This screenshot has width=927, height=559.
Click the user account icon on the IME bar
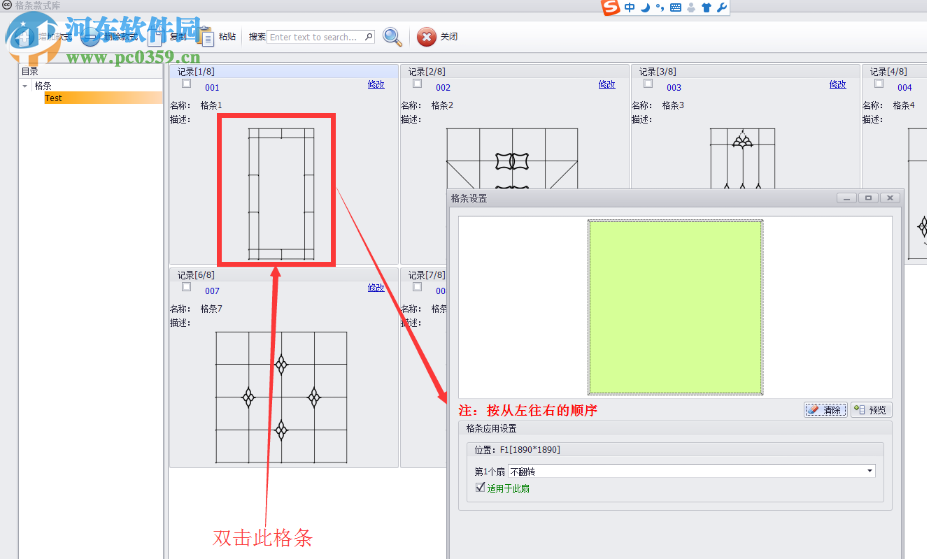click(691, 7)
